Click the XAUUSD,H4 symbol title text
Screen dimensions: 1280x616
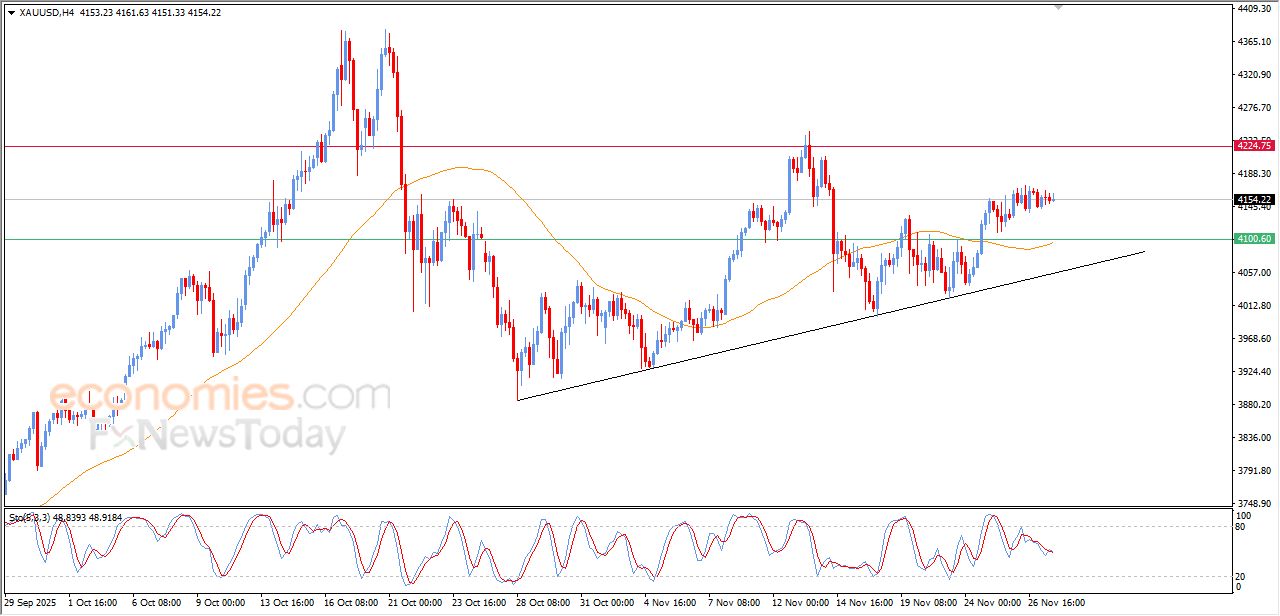click(x=46, y=12)
